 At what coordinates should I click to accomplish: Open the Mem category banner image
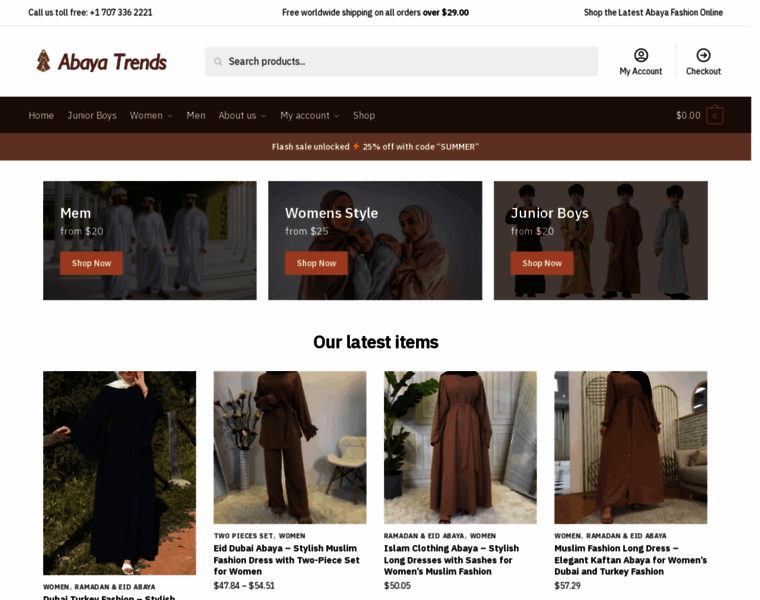tap(150, 240)
